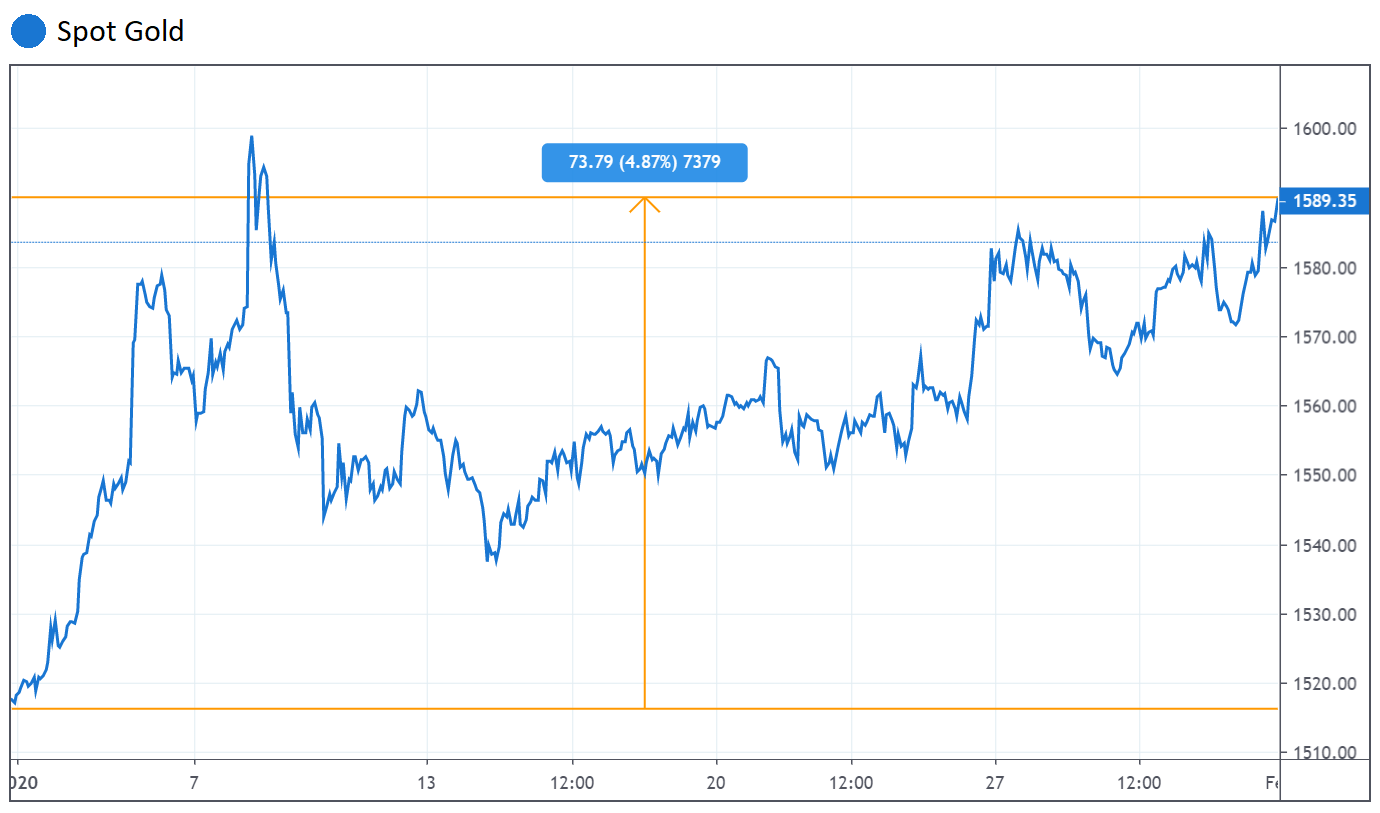Screen dimensions: 1380x813
Task: Click date label 7 on time axis
Action: tap(195, 780)
